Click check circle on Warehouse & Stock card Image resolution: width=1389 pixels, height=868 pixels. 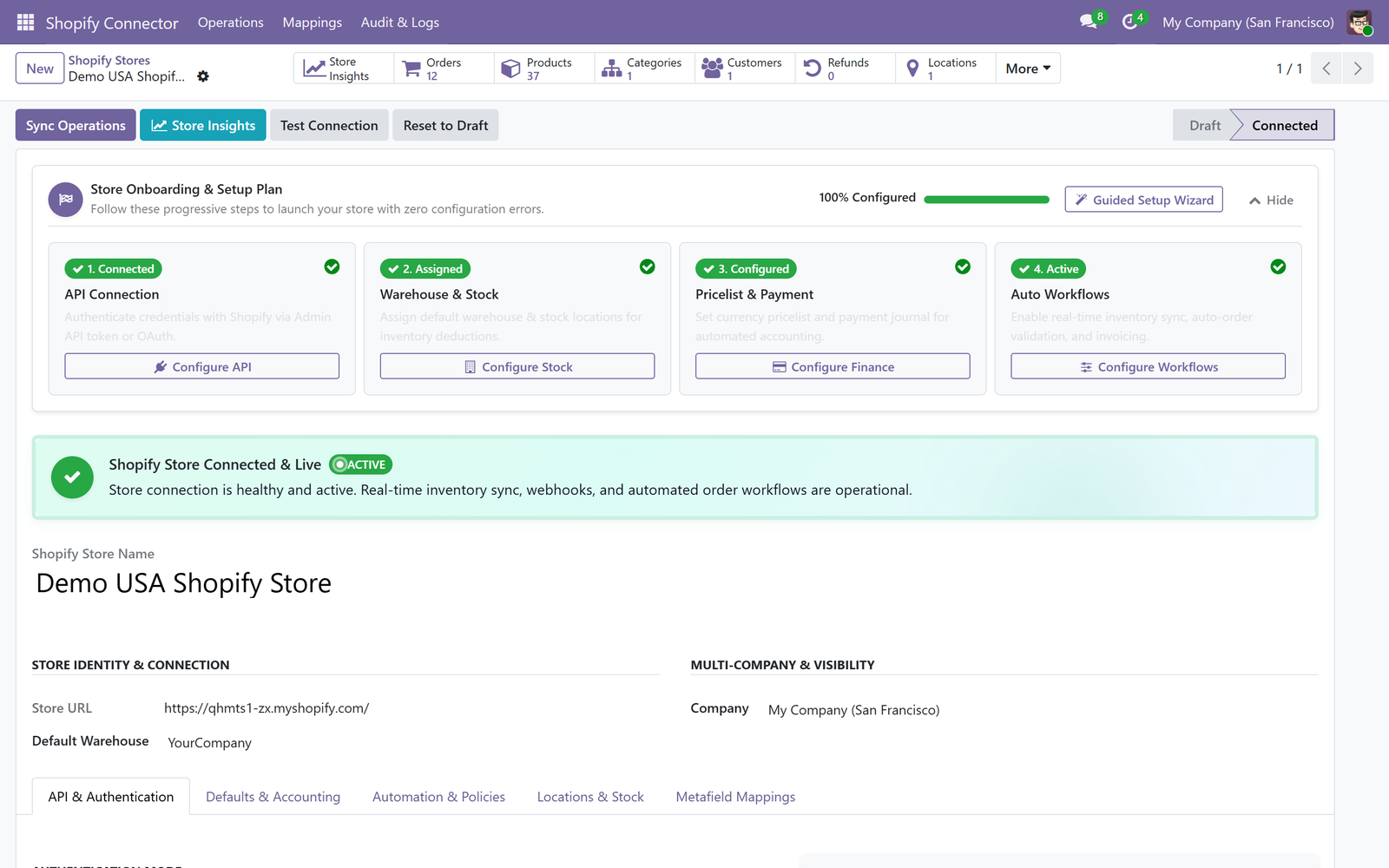click(648, 266)
